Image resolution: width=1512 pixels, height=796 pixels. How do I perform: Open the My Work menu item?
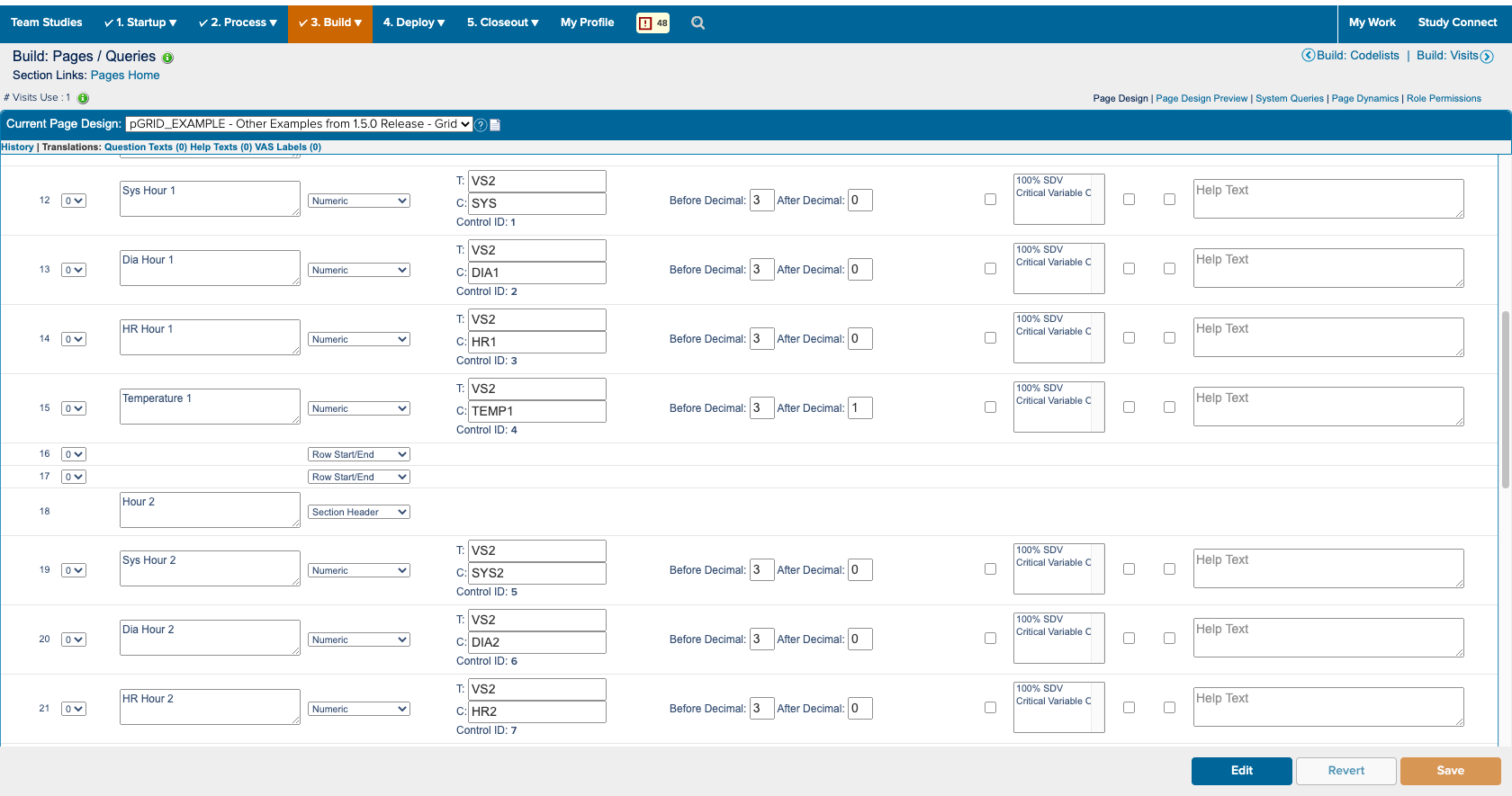click(x=1372, y=23)
